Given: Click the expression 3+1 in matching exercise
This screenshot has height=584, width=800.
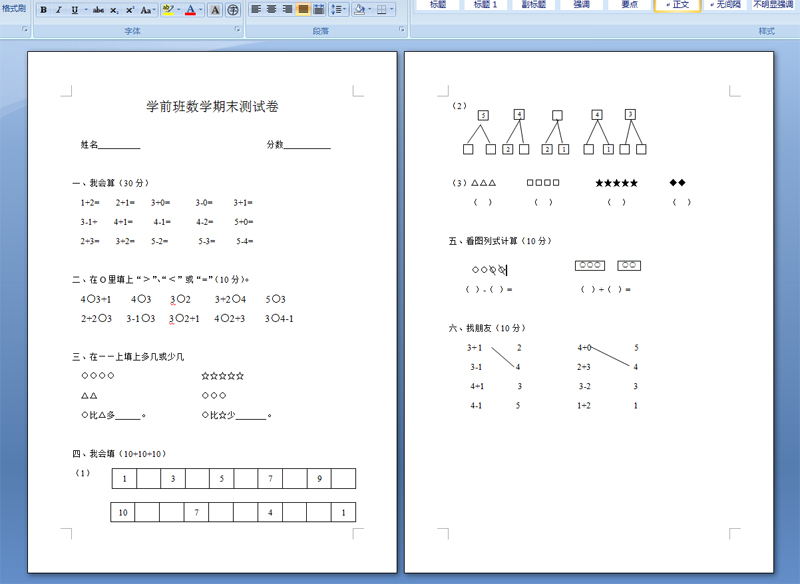Looking at the screenshot, I should coord(474,348).
